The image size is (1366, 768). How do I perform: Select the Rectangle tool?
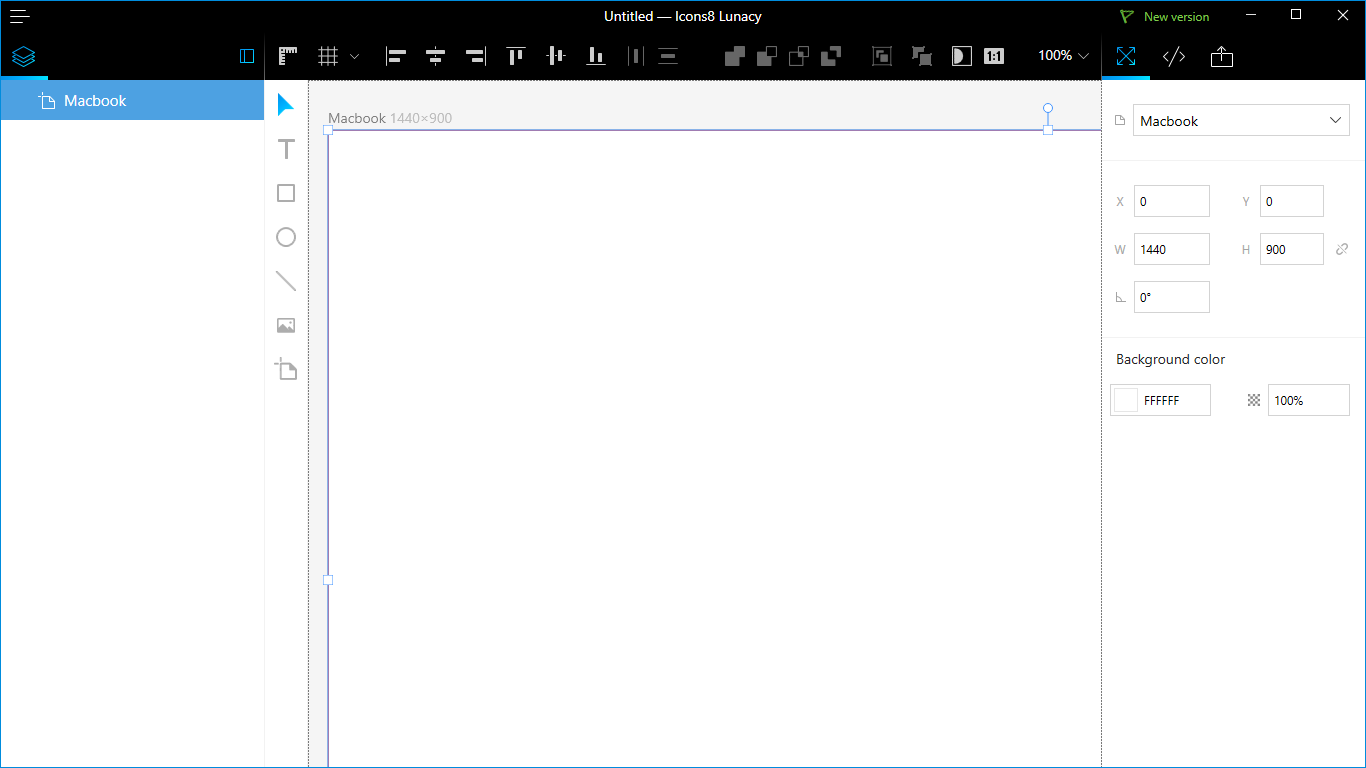(x=286, y=193)
